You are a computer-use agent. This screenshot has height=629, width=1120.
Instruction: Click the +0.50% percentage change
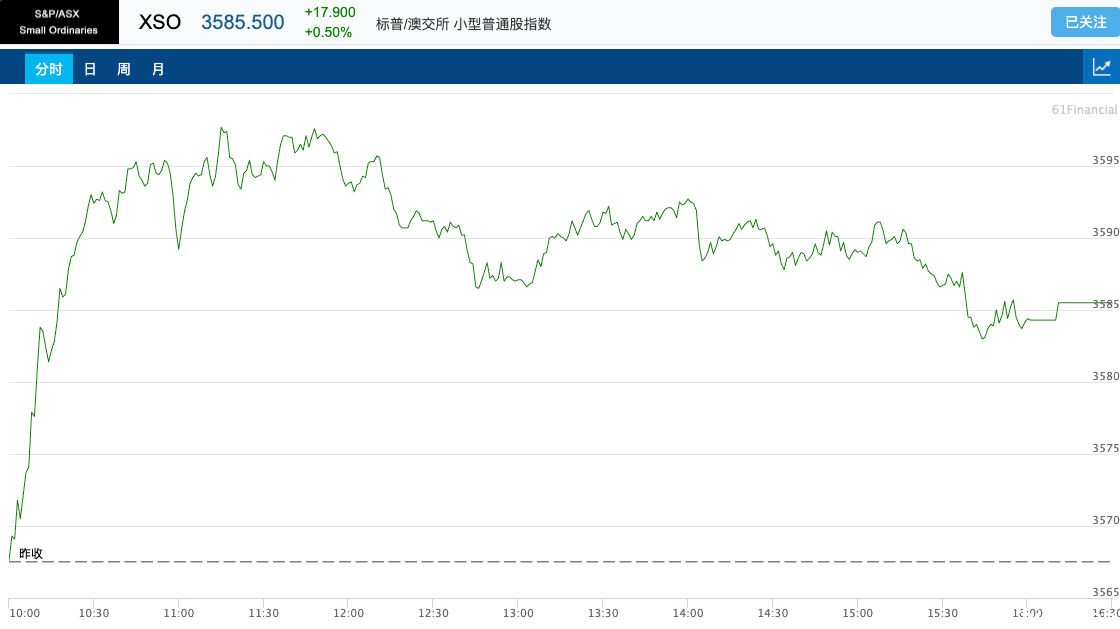(x=328, y=32)
